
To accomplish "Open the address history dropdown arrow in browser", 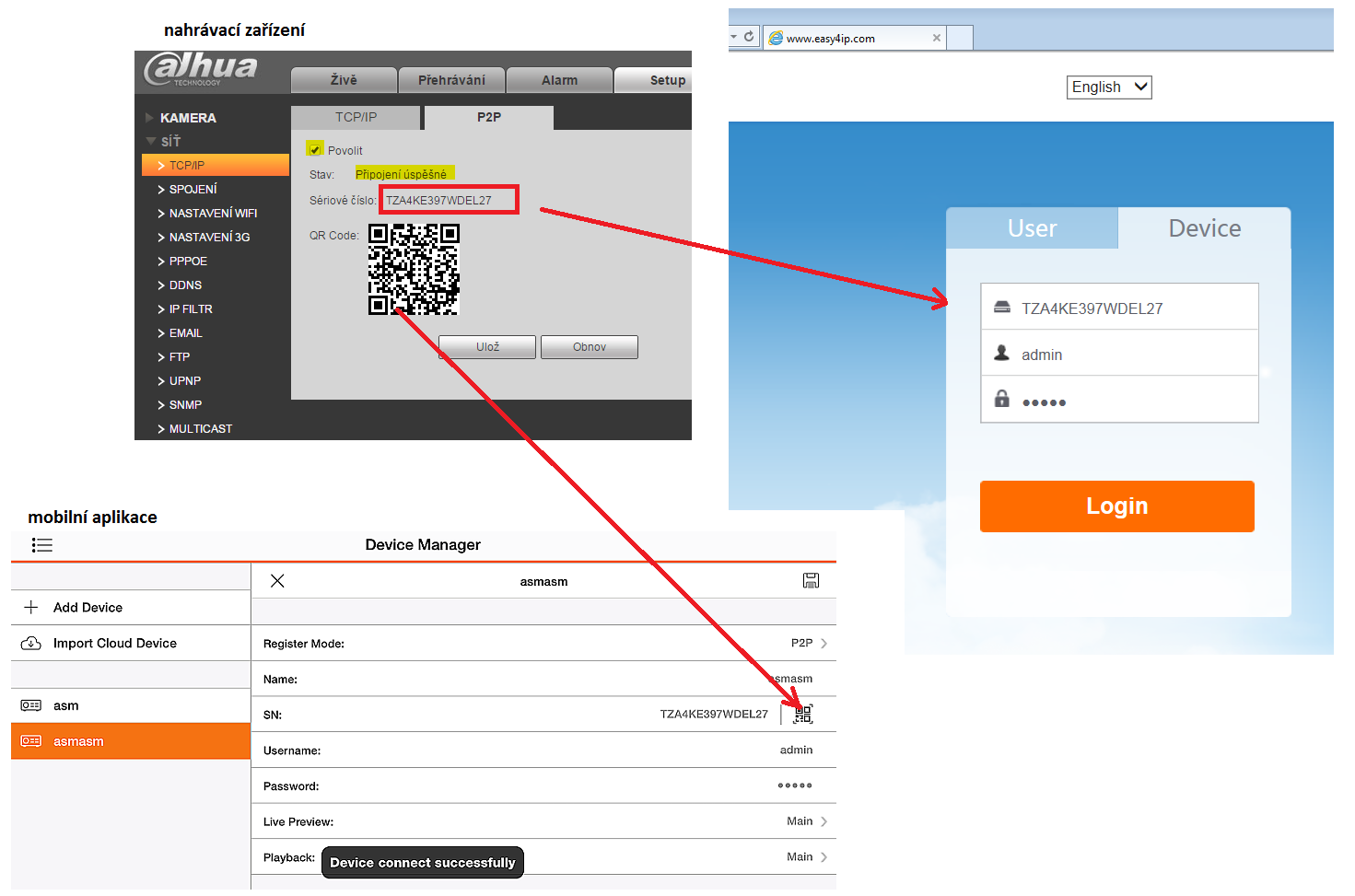I will click(x=734, y=37).
